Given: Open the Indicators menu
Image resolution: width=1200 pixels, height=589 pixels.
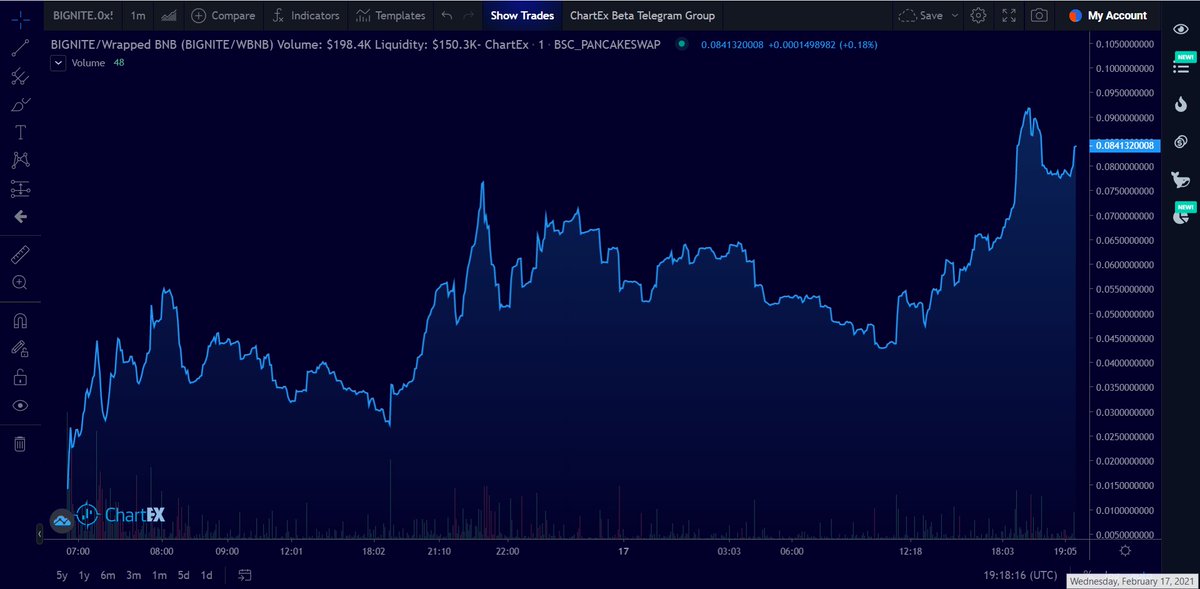Looking at the screenshot, I should [305, 16].
